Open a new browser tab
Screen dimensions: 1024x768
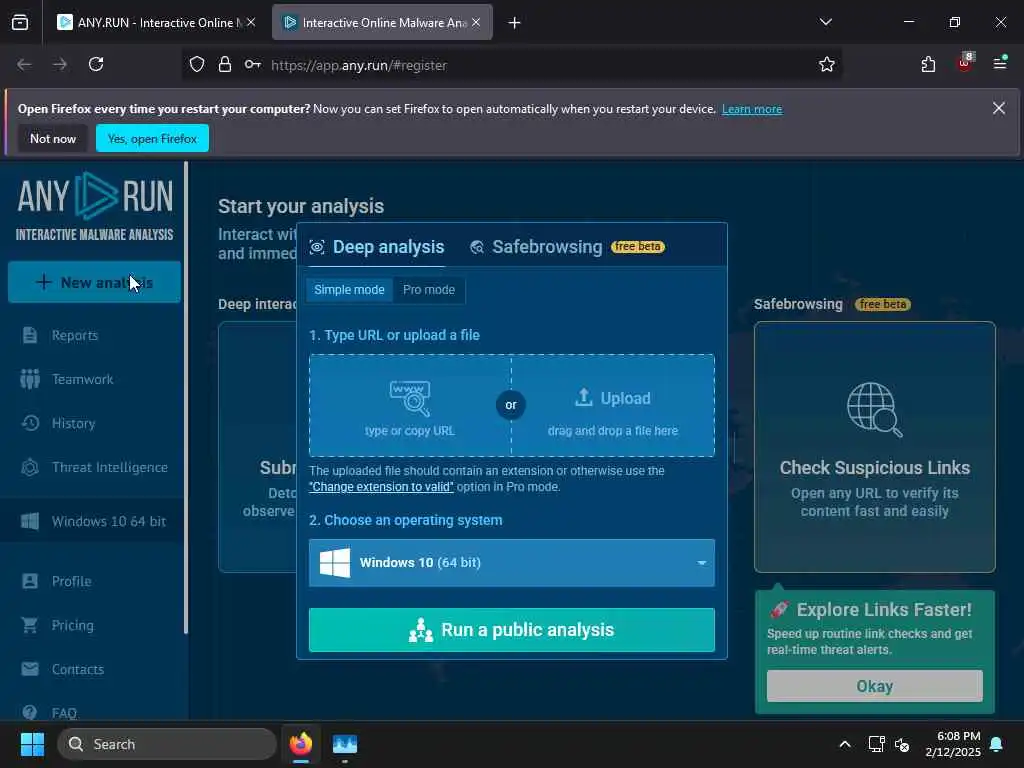[515, 23]
